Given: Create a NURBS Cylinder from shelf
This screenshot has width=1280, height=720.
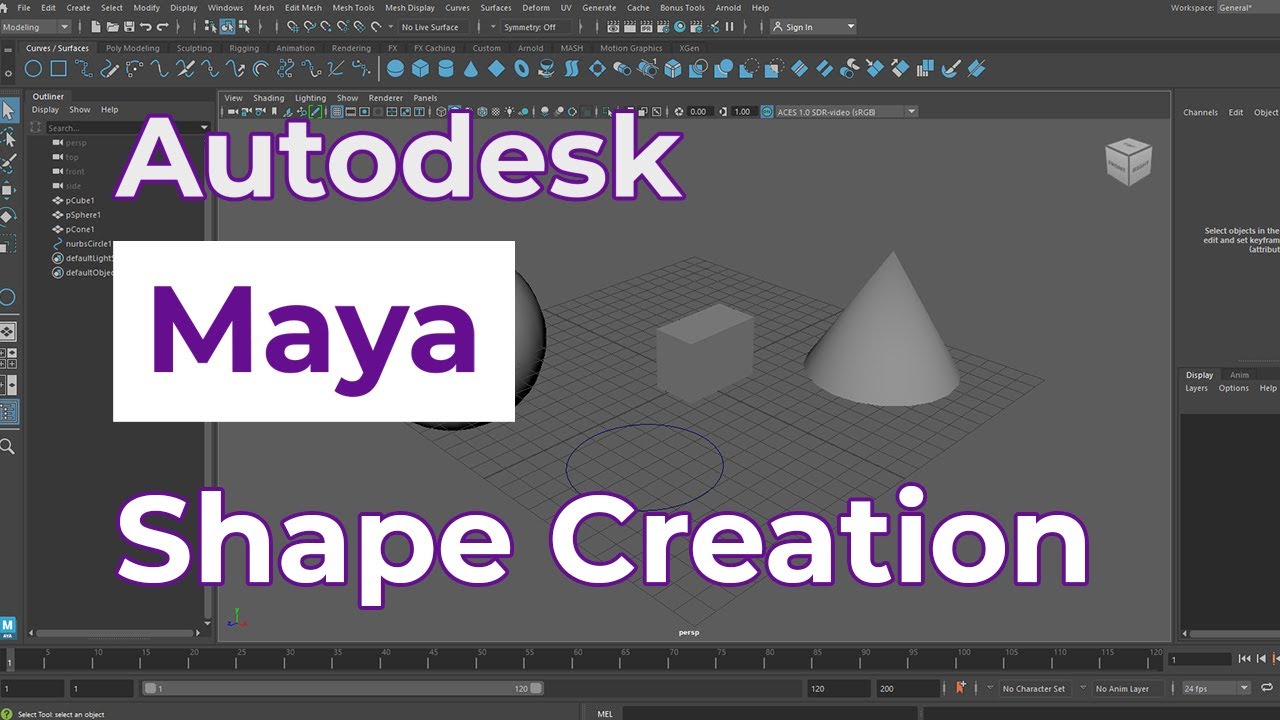Looking at the screenshot, I should click(446, 68).
